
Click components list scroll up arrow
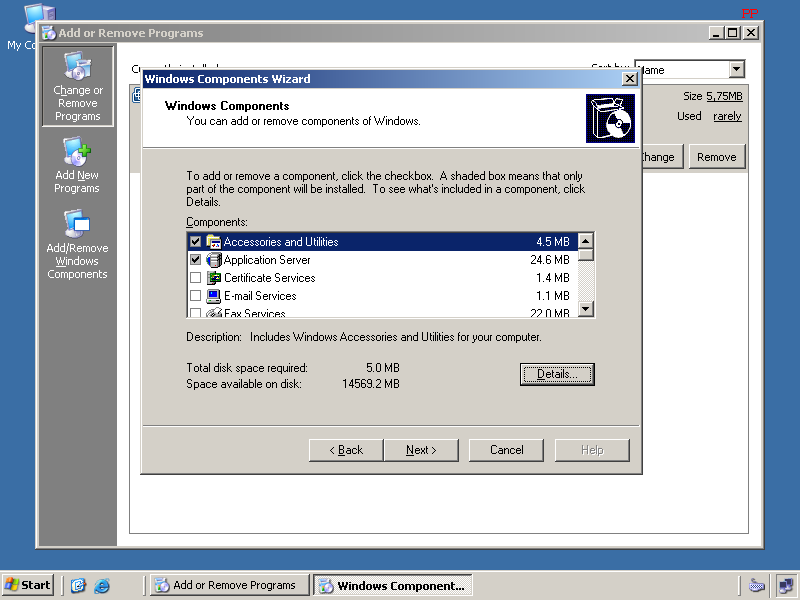[x=586, y=241]
